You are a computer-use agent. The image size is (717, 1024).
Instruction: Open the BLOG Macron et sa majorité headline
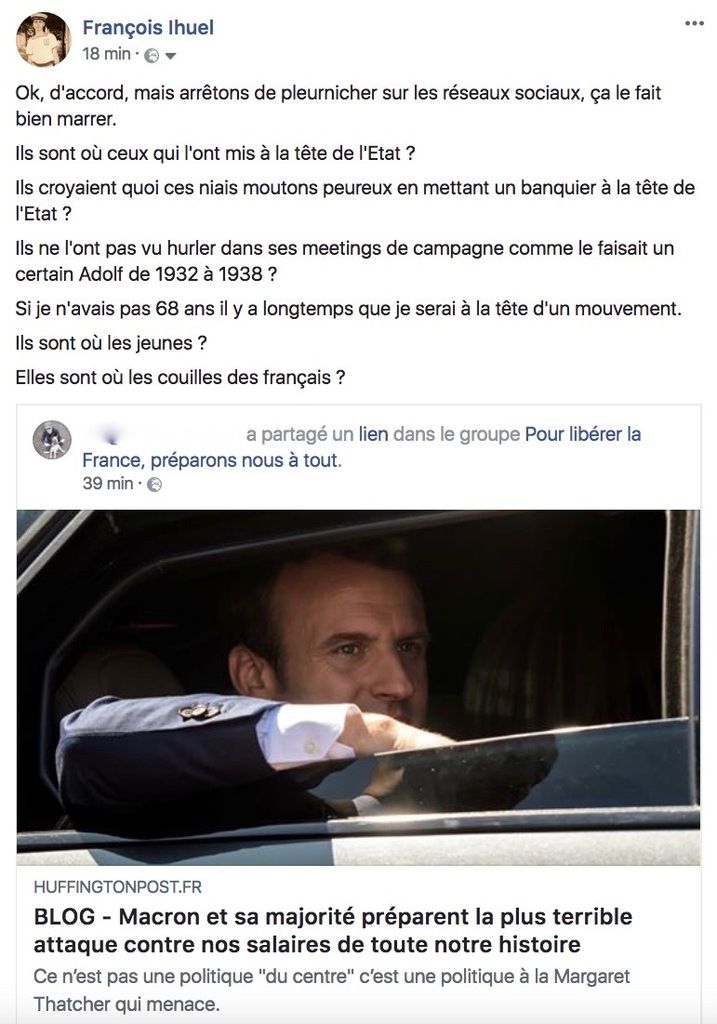pos(333,931)
